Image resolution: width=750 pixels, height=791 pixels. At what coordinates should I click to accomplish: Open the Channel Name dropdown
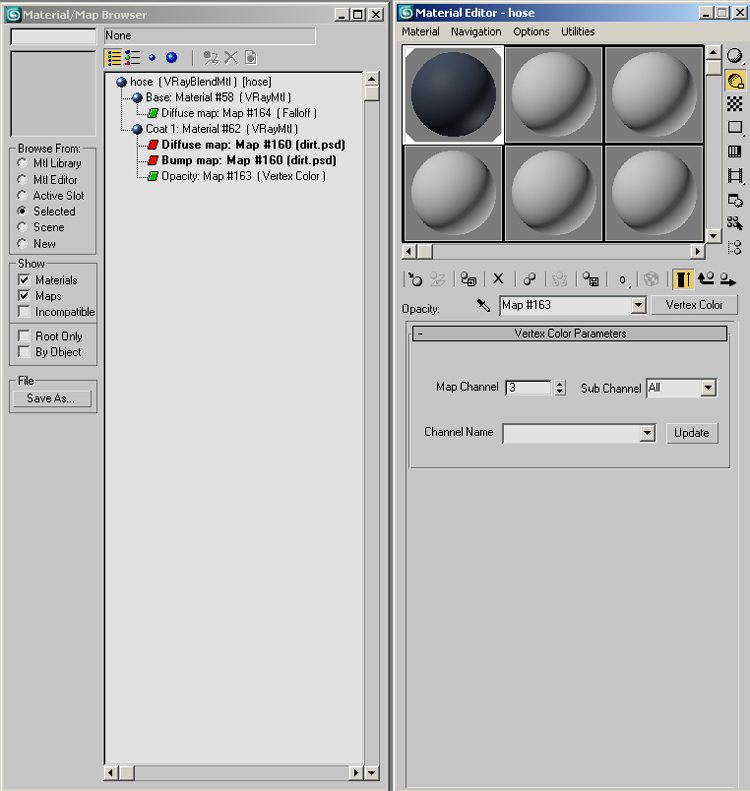tap(647, 433)
